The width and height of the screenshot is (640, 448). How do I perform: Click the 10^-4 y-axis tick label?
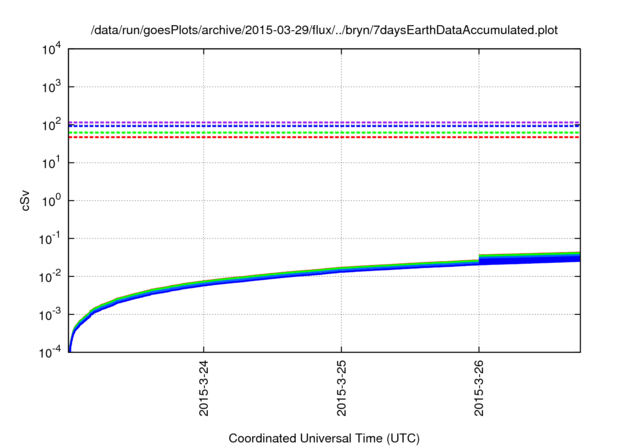point(50,352)
